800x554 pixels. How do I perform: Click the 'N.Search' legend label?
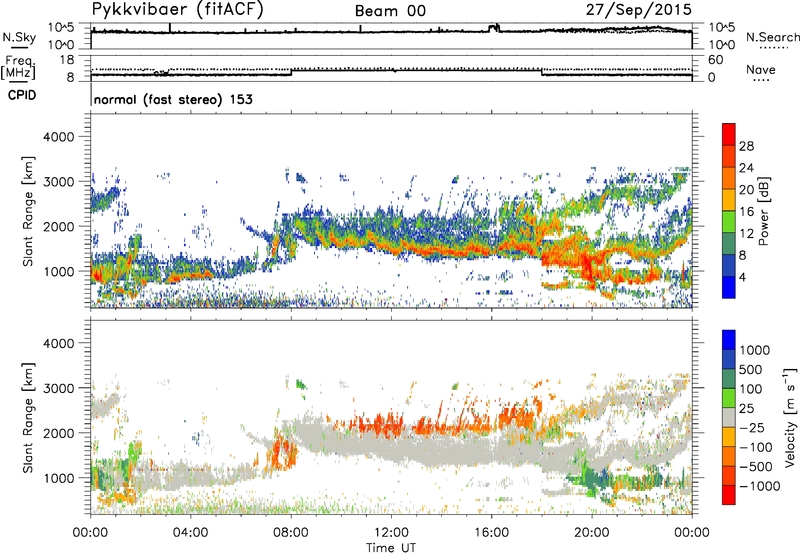[x=772, y=37]
